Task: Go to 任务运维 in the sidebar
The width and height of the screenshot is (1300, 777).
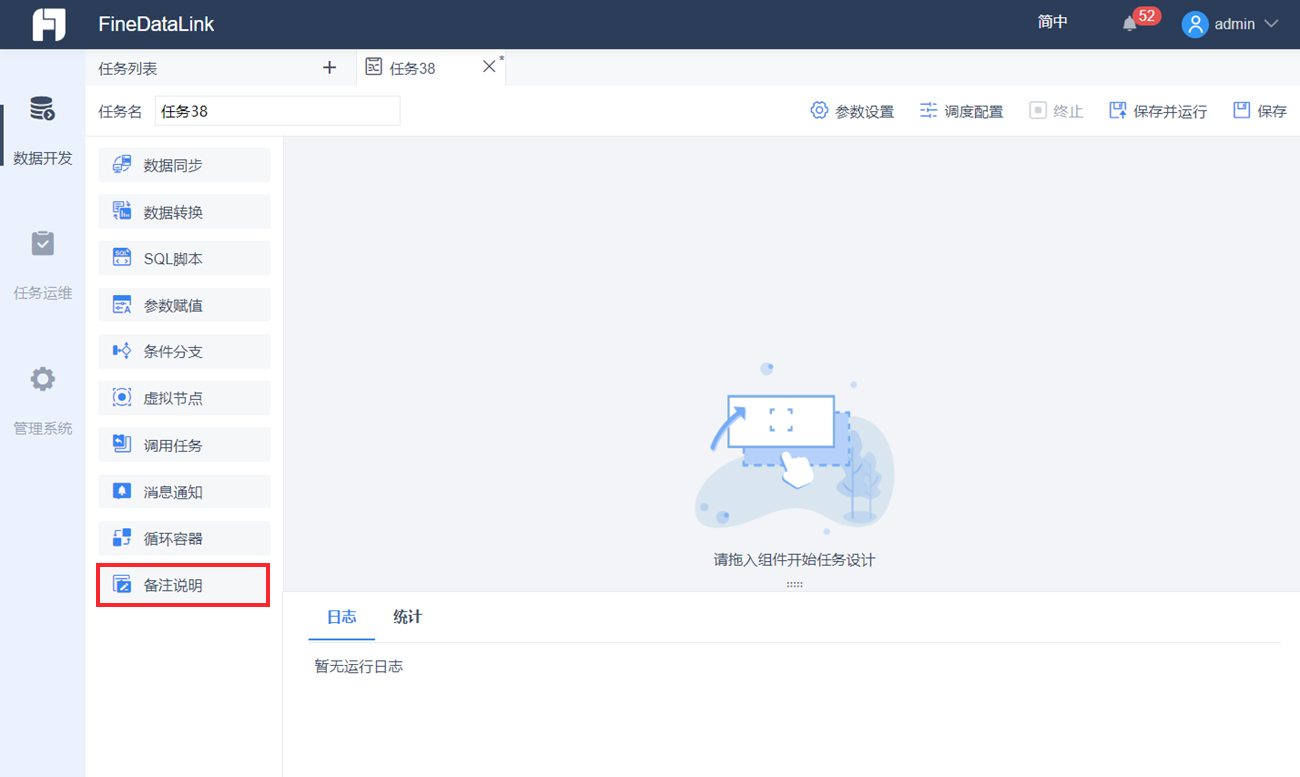Action: [x=43, y=265]
